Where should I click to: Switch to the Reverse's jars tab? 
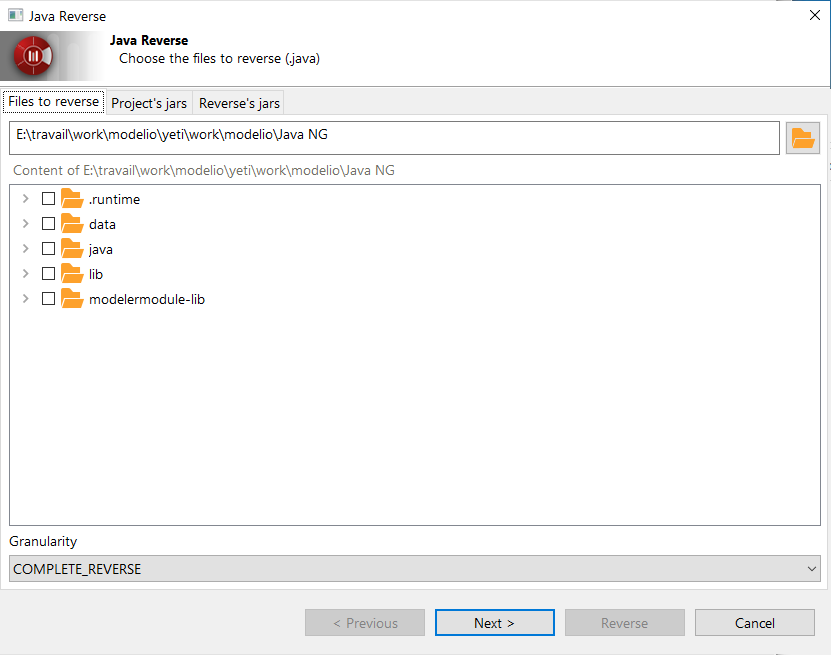point(239,103)
